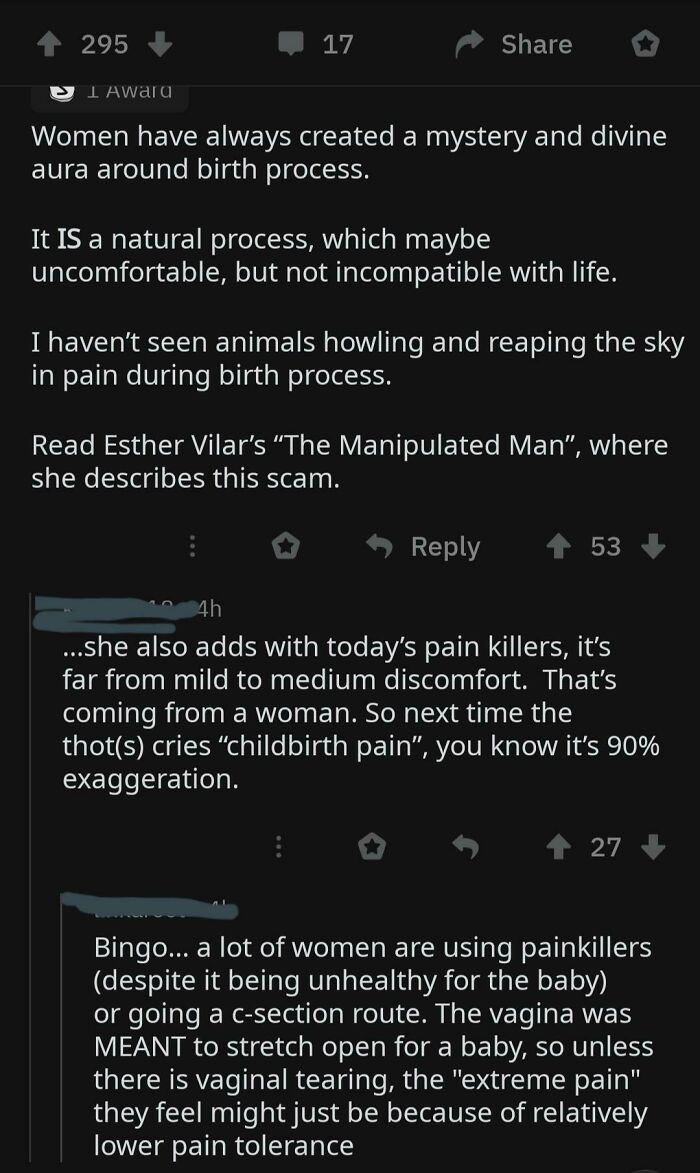The height and width of the screenshot is (1173, 700).
Task: Open the three-dot menu on the second comment
Action: 279,847
